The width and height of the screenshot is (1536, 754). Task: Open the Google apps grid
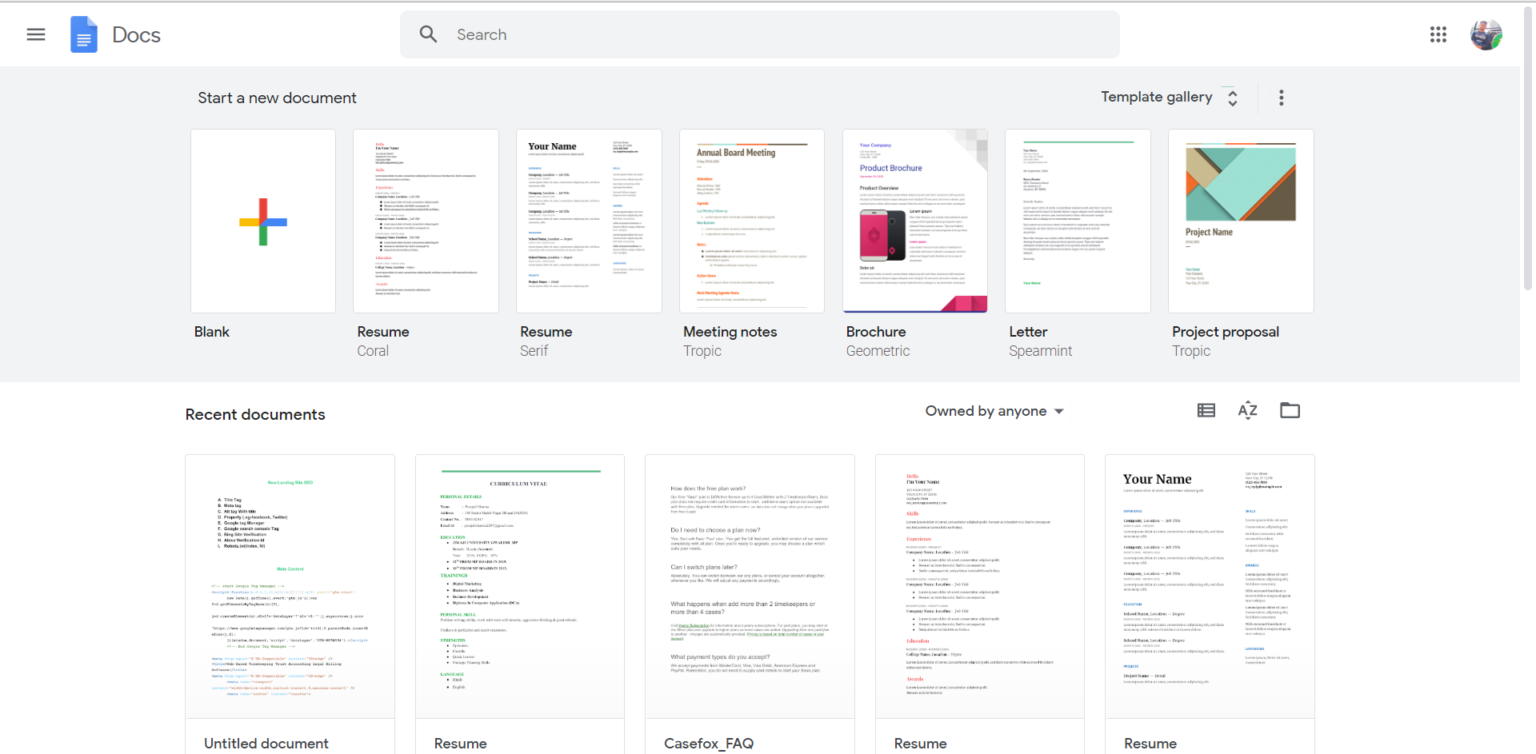(x=1438, y=33)
